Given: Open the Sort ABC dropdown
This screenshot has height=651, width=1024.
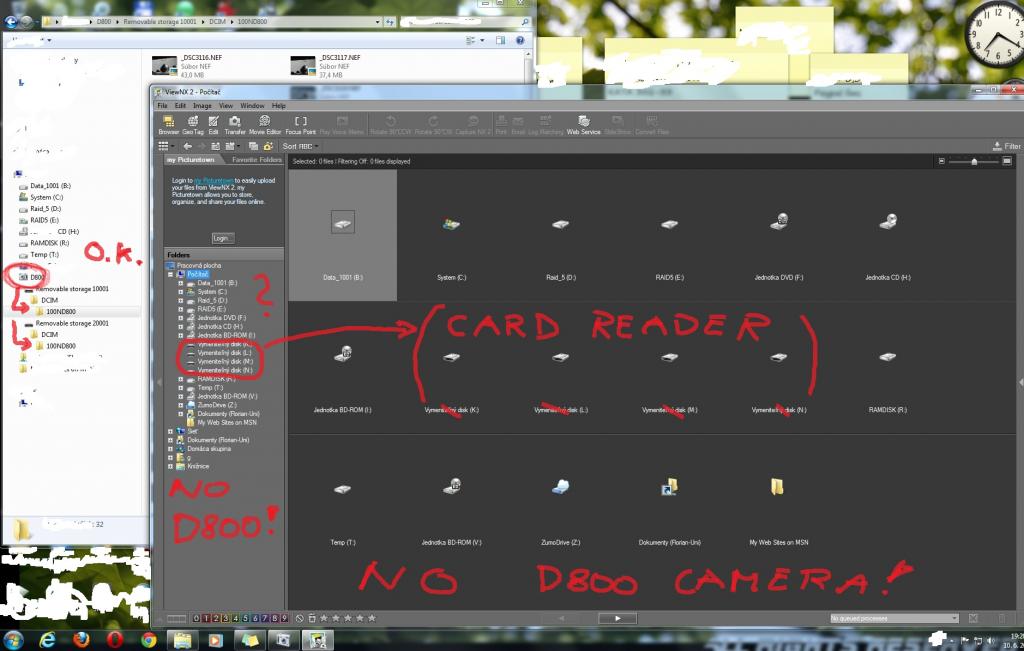Looking at the screenshot, I should [x=300, y=146].
